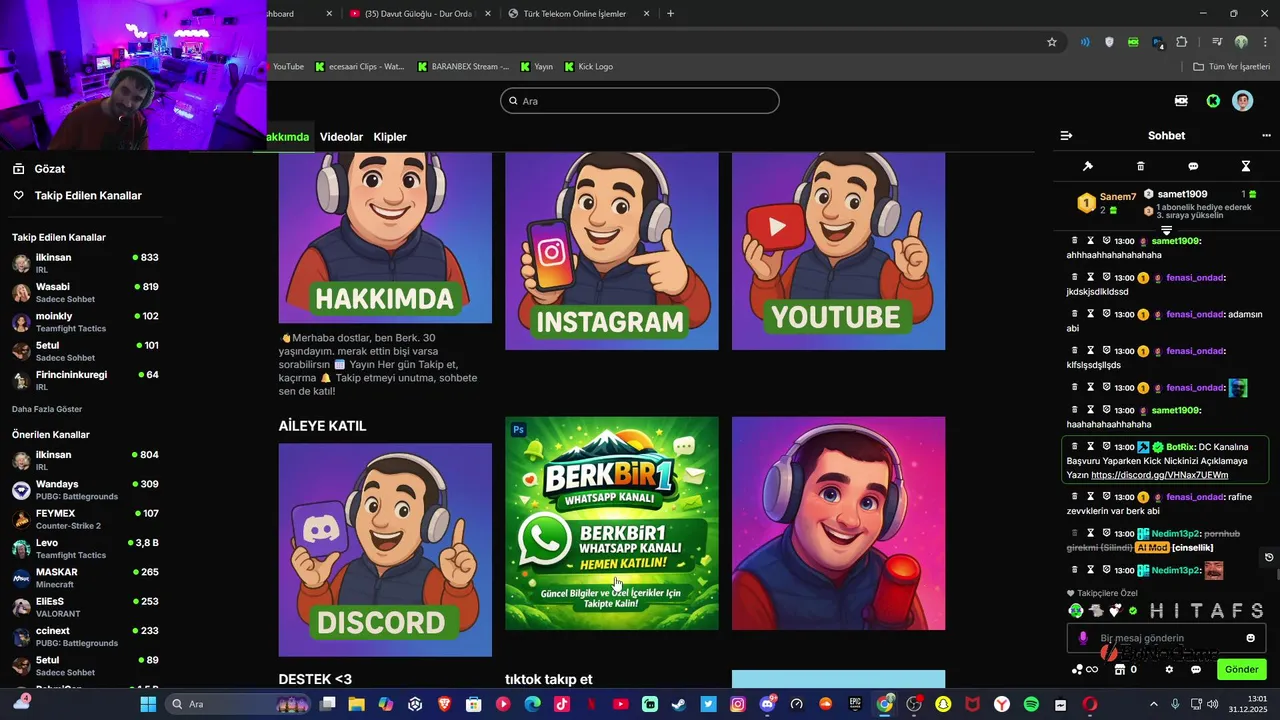Open a new browser tab
This screenshot has width=1280, height=720.
point(670,14)
